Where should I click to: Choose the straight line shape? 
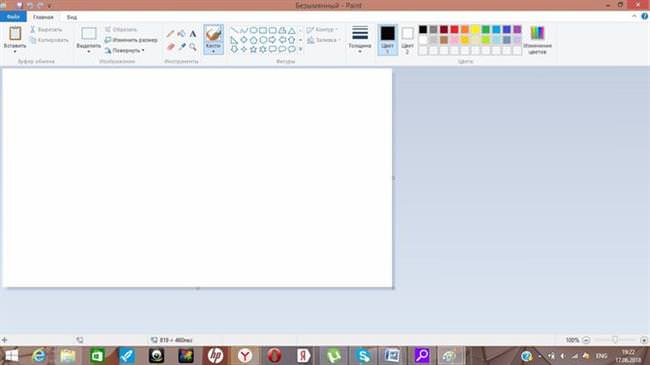click(x=234, y=30)
